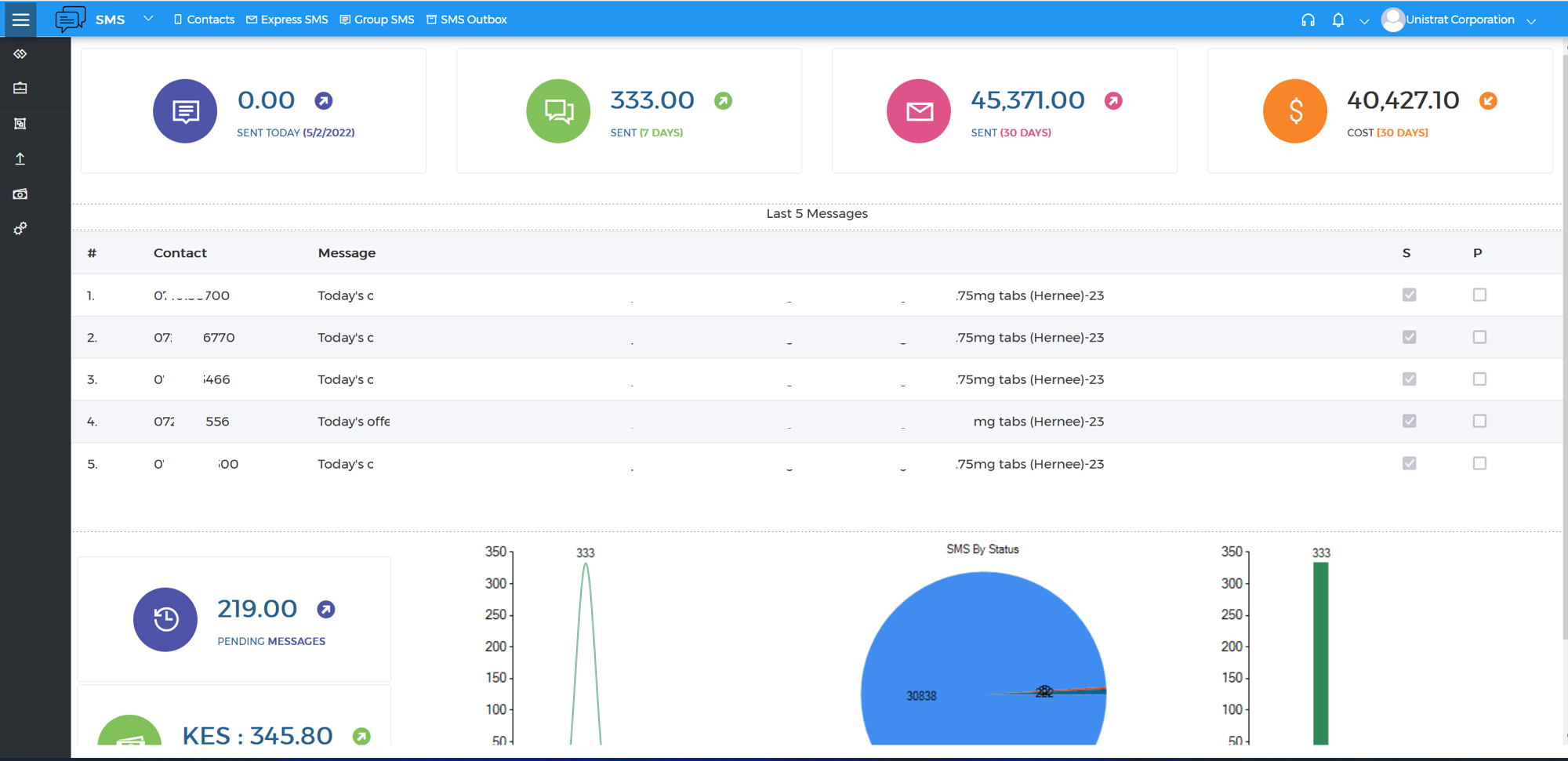Click the orange dollar Cost icon
This screenshot has width=1568, height=761.
pos(1295,111)
